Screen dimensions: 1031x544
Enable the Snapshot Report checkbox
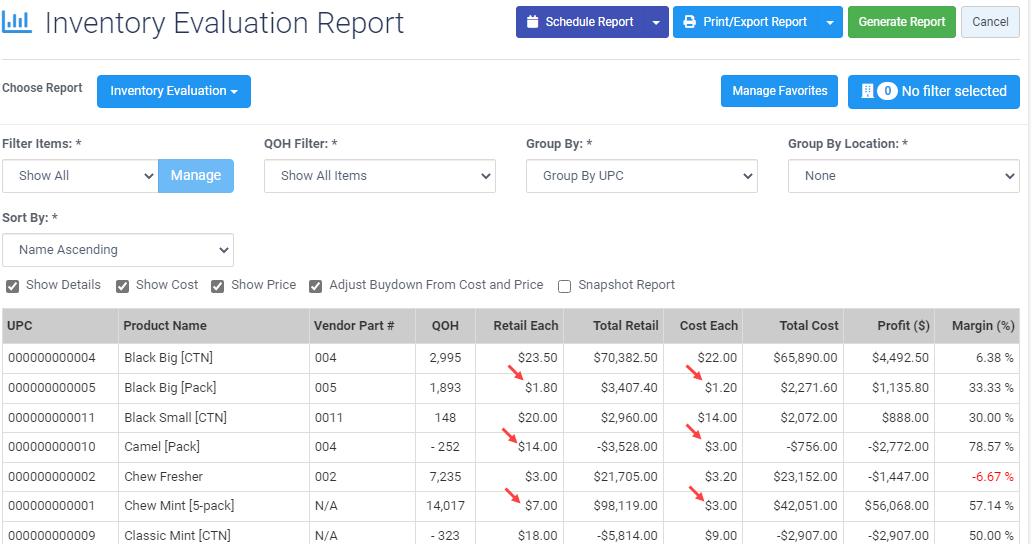point(564,286)
